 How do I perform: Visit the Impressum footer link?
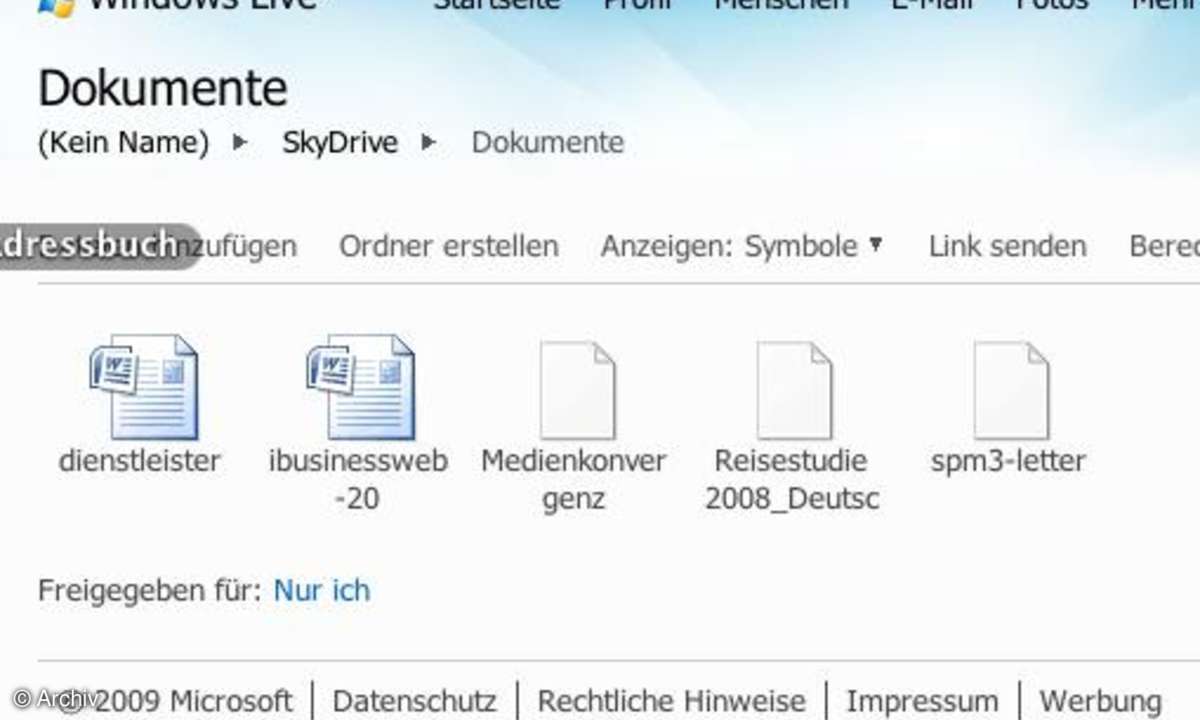click(922, 701)
